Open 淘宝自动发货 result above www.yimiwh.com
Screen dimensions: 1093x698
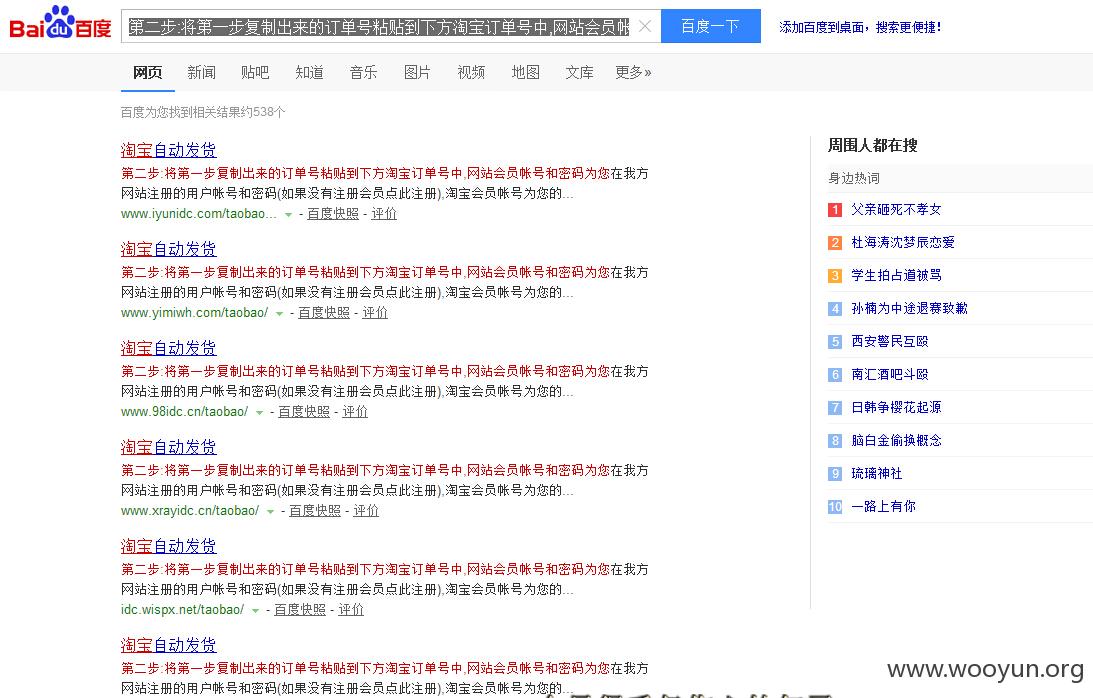coord(169,249)
